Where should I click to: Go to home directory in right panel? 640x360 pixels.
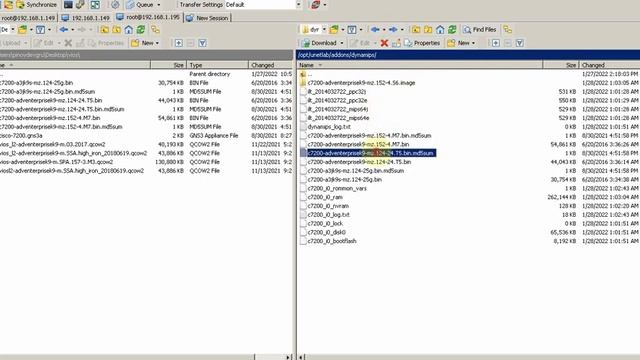[x=440, y=29]
